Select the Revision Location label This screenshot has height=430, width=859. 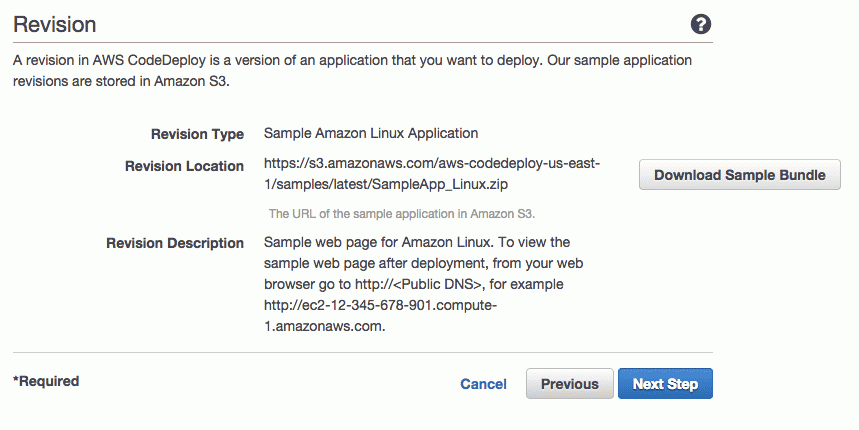184,166
